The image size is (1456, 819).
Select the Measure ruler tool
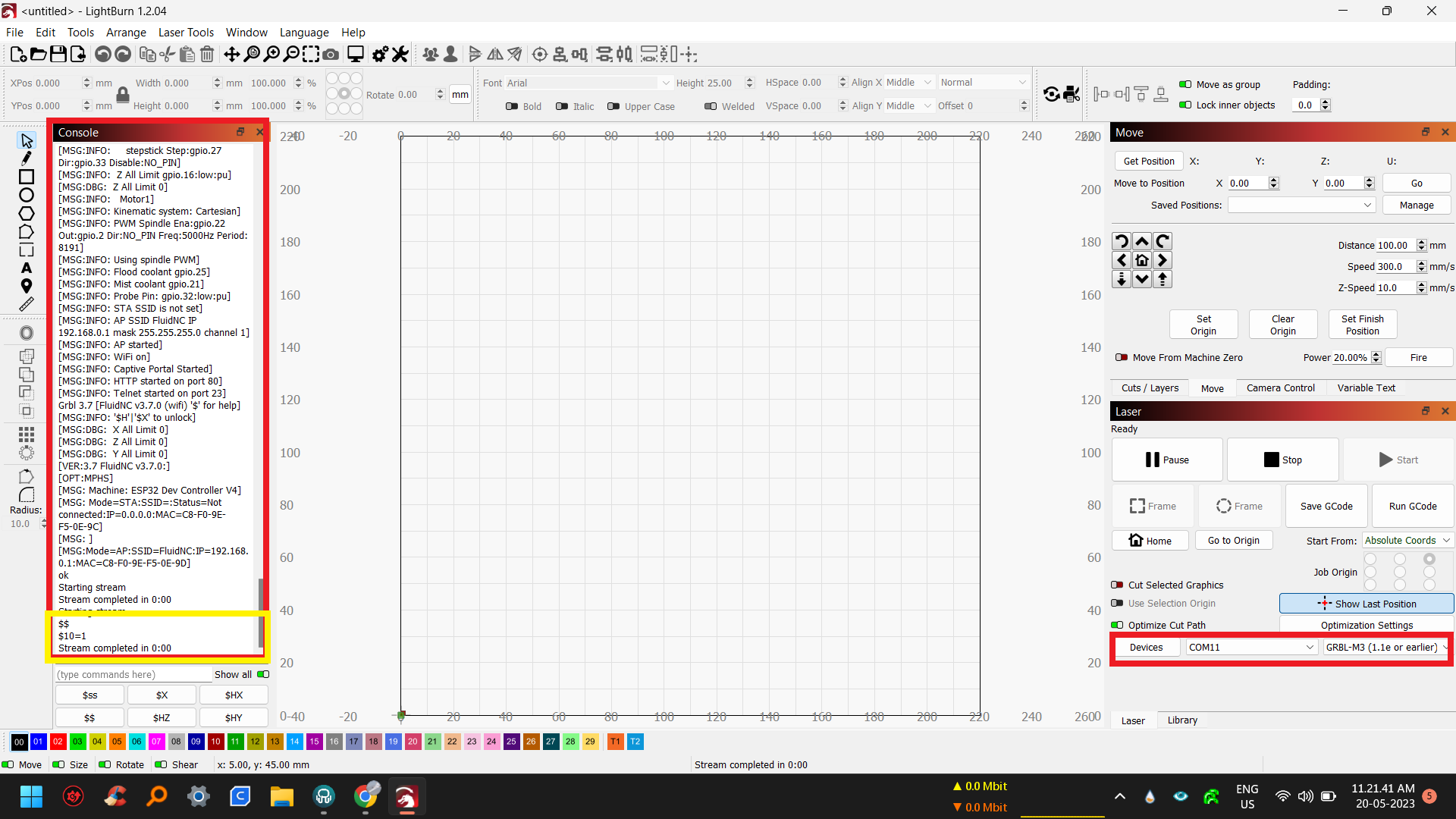(x=27, y=304)
